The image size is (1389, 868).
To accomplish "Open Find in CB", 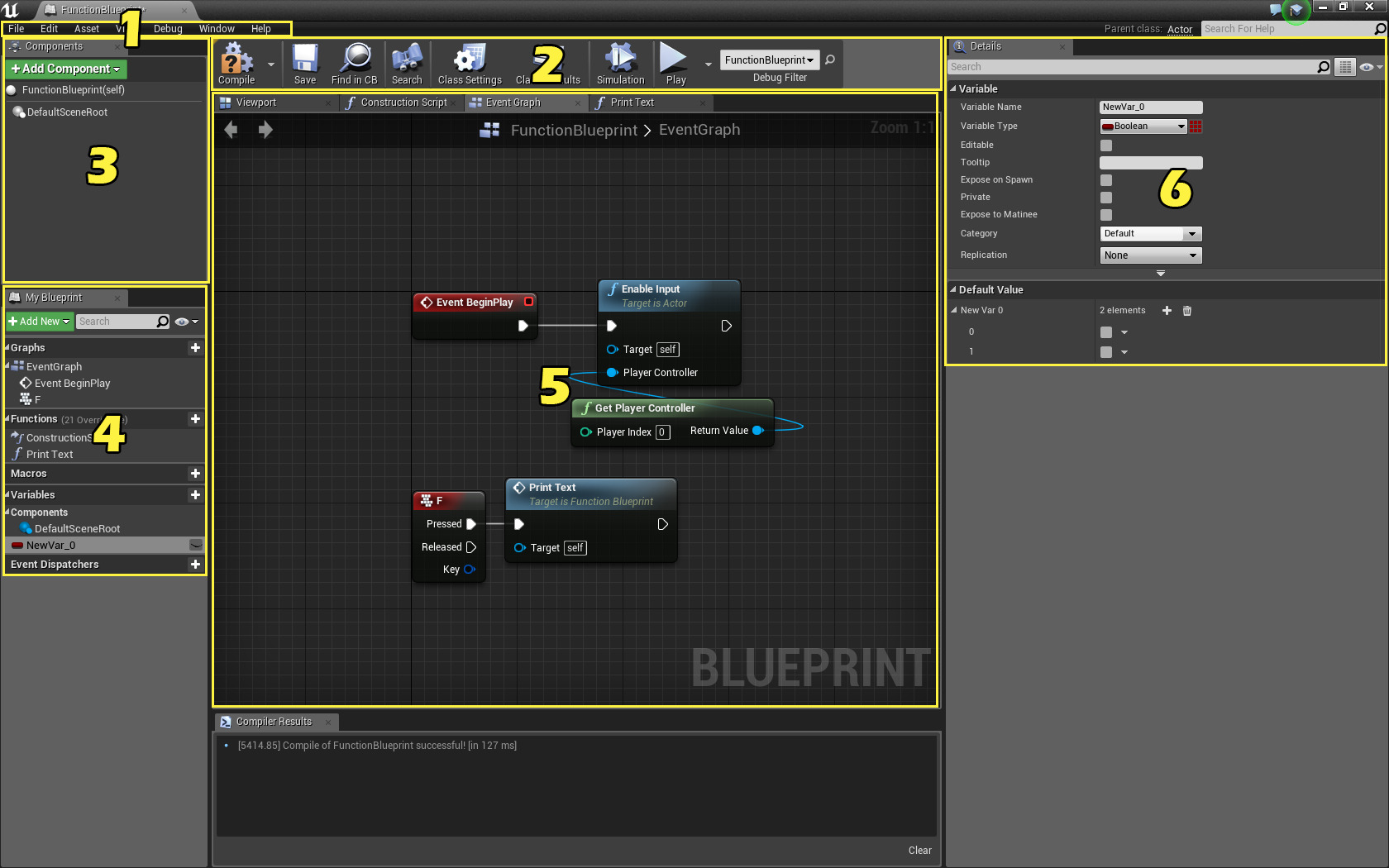I will point(354,63).
